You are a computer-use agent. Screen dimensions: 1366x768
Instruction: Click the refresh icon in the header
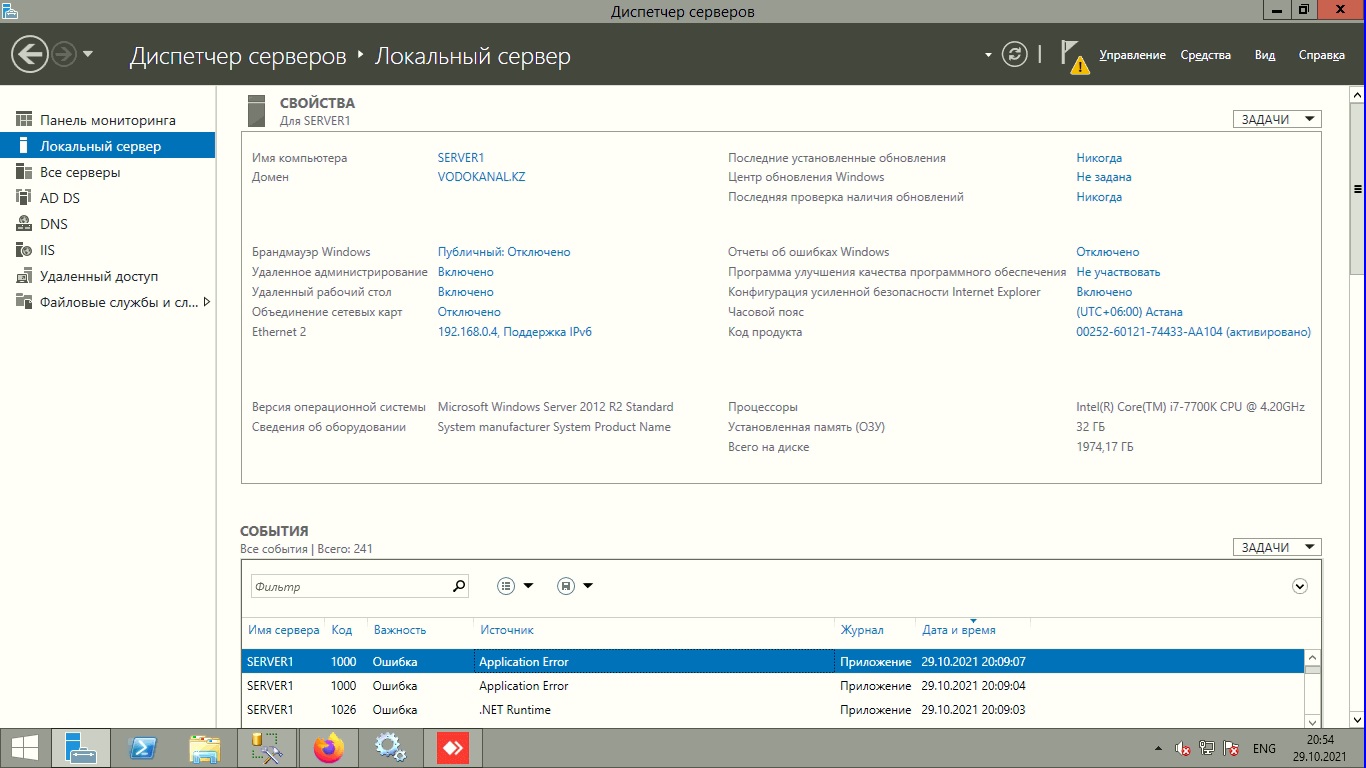(1015, 54)
